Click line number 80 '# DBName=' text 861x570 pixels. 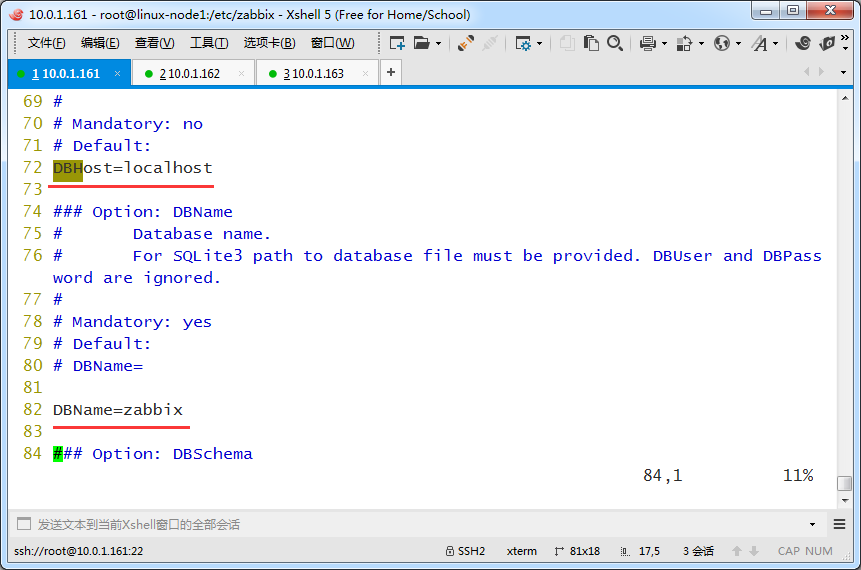98,366
